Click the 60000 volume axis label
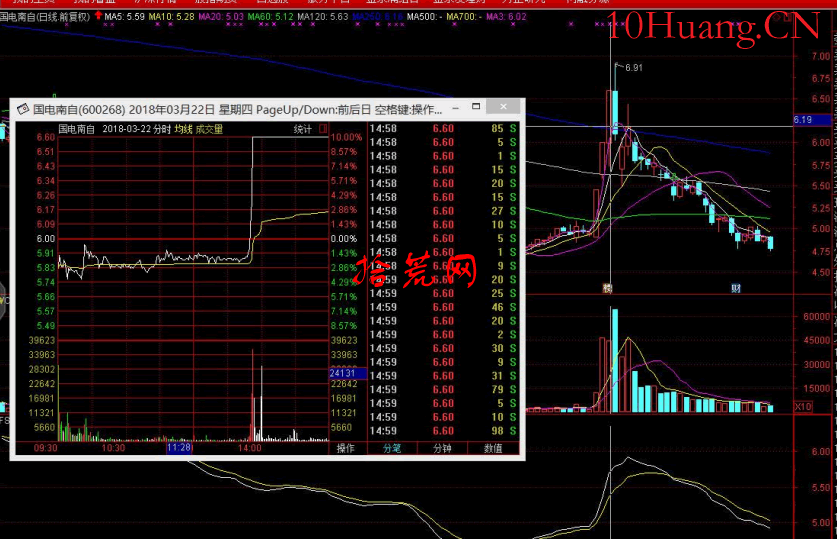Screen dimensions: 837x540 [x=816, y=316]
